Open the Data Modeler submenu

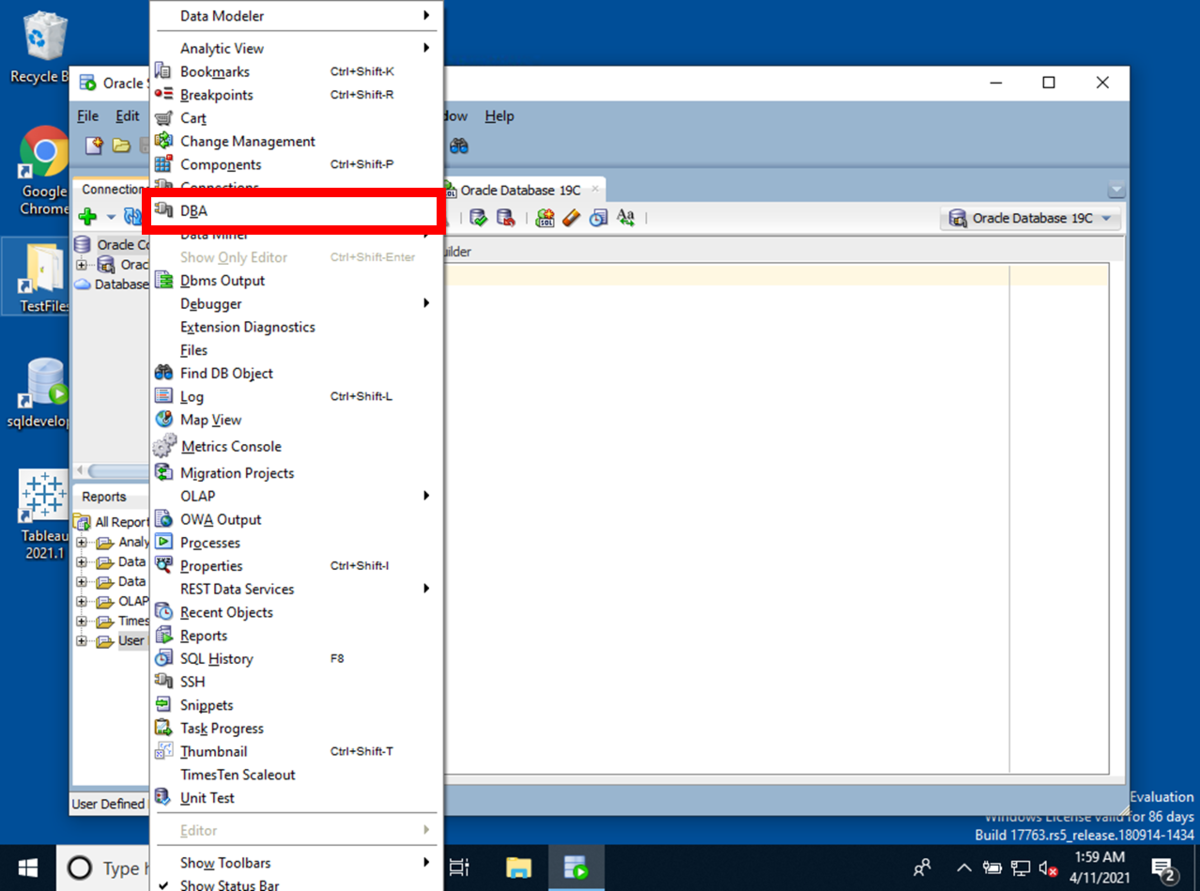click(296, 16)
